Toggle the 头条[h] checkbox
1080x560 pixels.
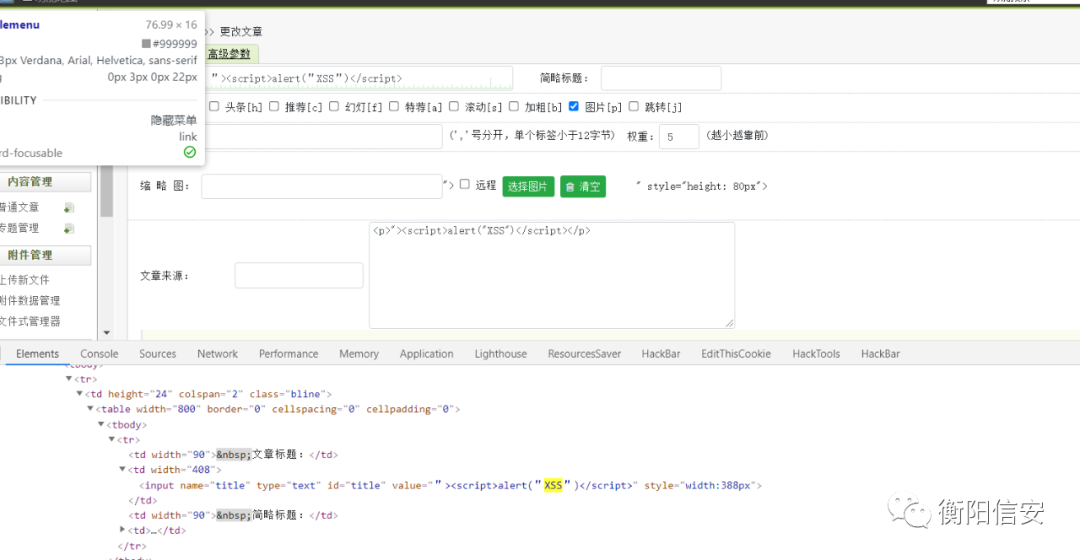coord(214,106)
